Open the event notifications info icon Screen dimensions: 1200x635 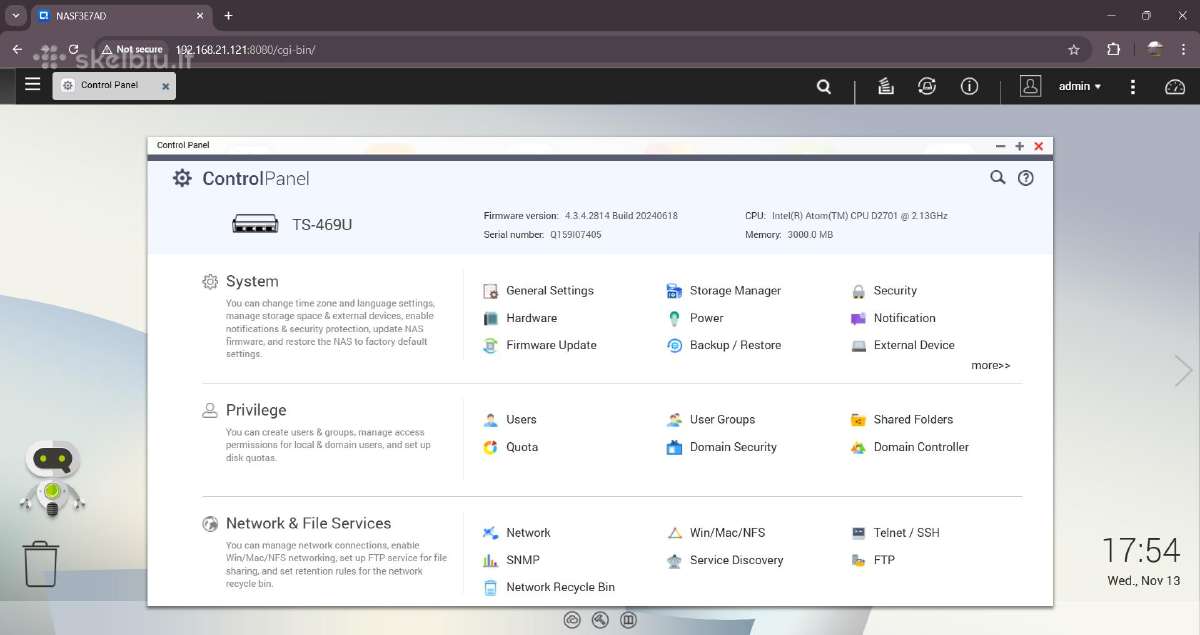[x=969, y=86]
